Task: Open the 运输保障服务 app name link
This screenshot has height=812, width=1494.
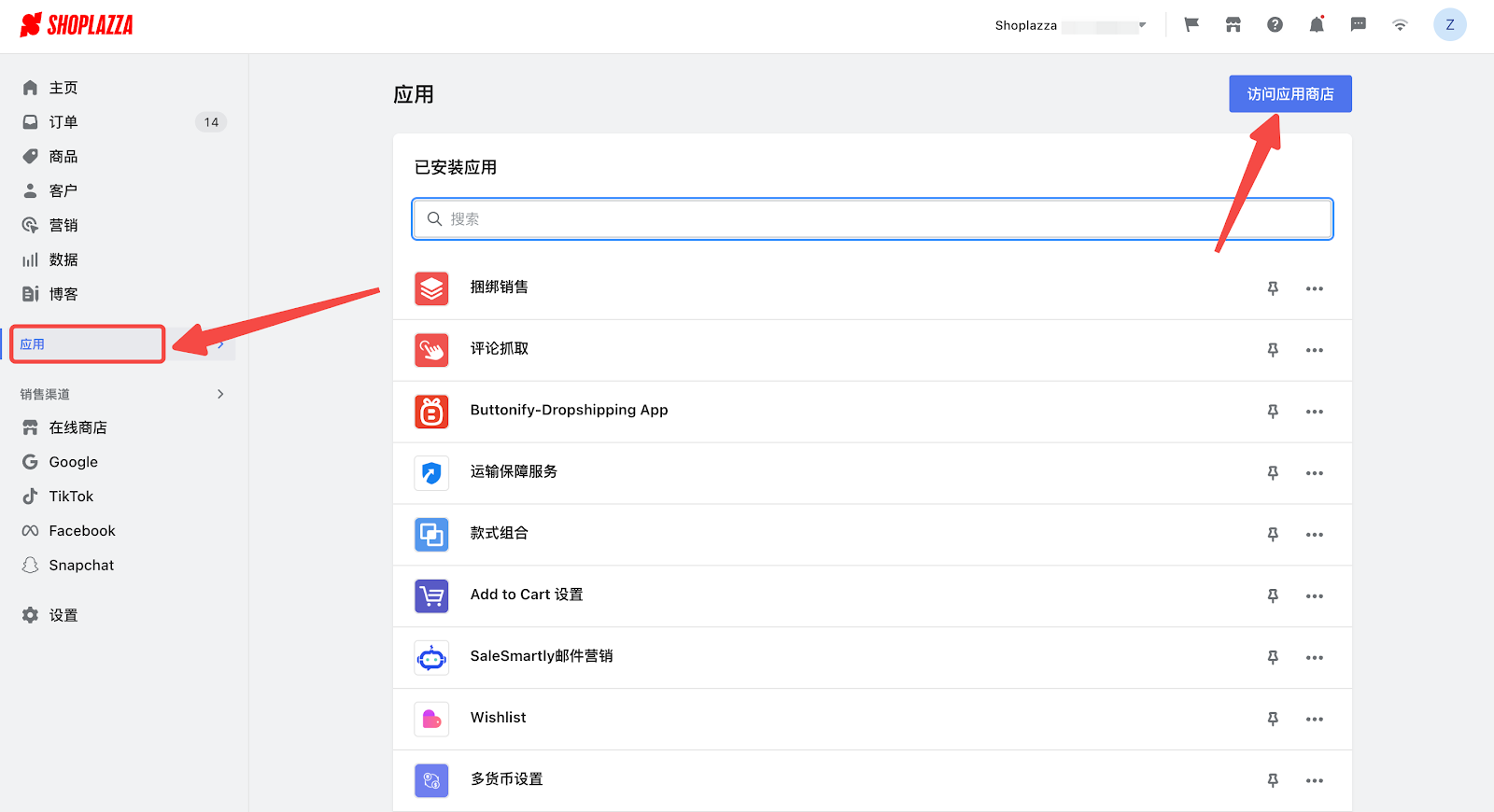Action: (514, 472)
